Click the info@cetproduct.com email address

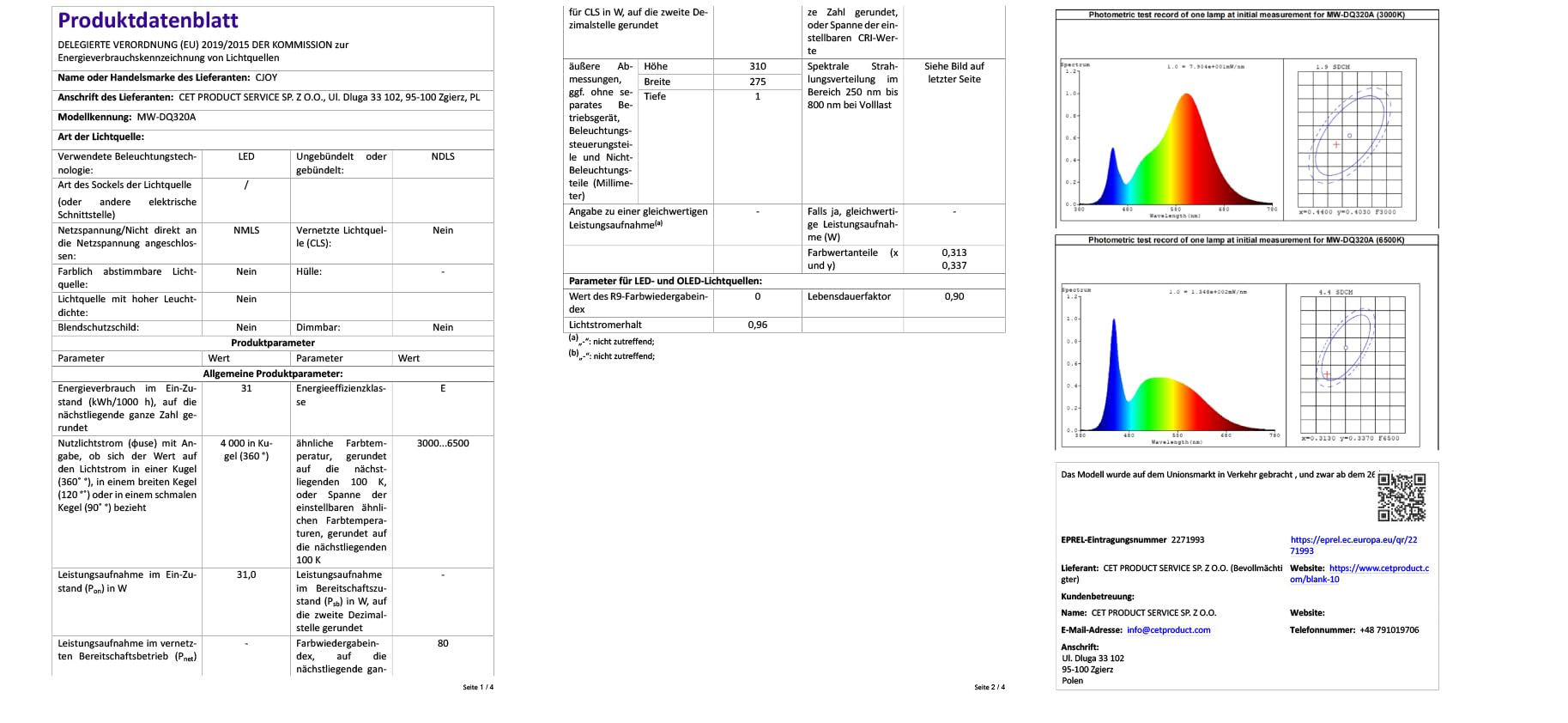1168,630
